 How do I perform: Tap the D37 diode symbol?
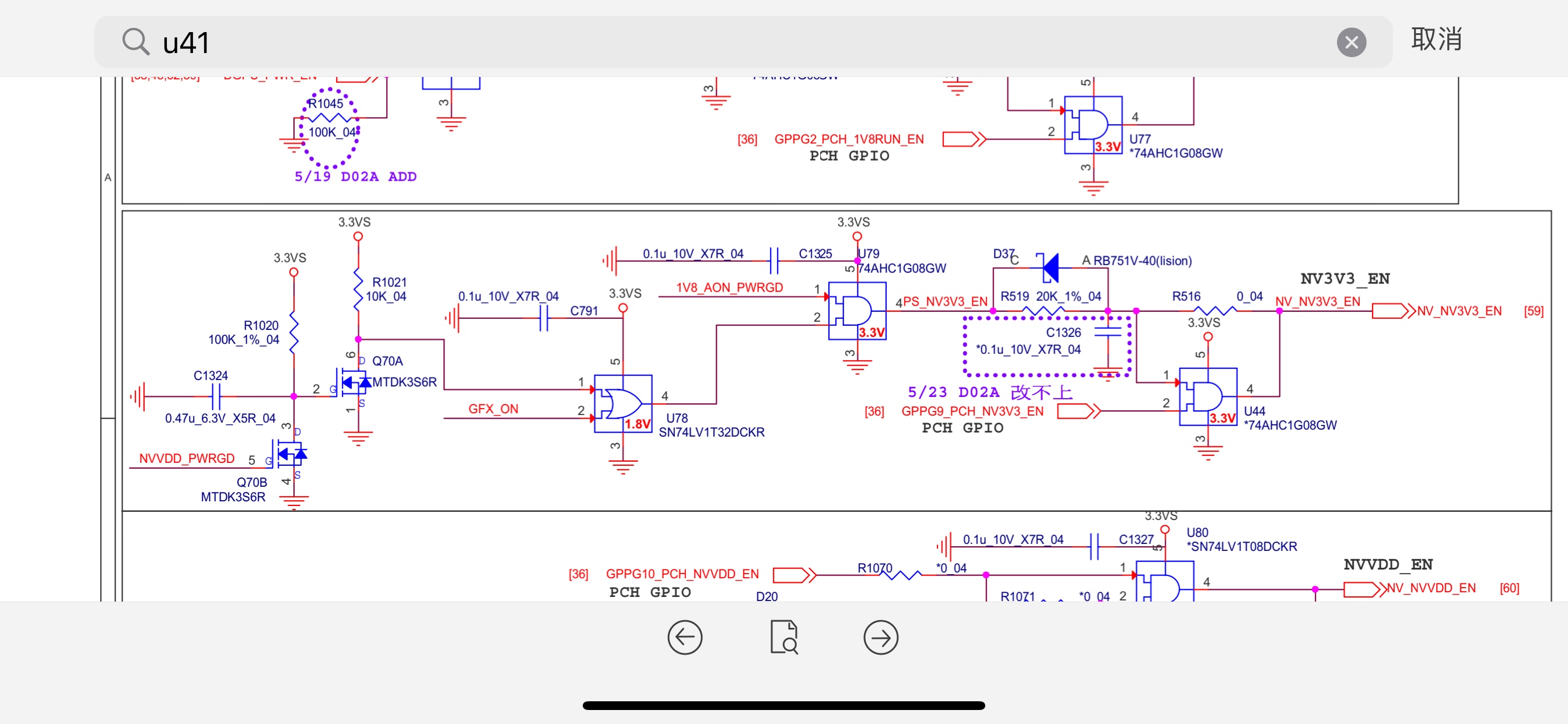[x=1050, y=268]
